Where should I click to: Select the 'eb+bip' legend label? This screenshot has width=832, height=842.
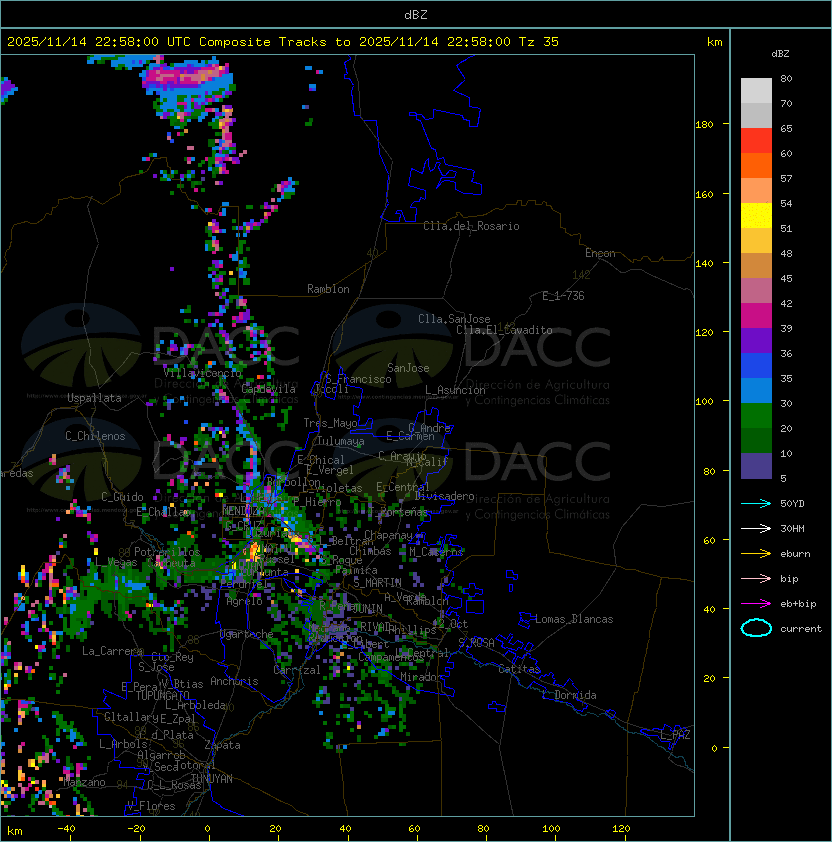coord(798,604)
